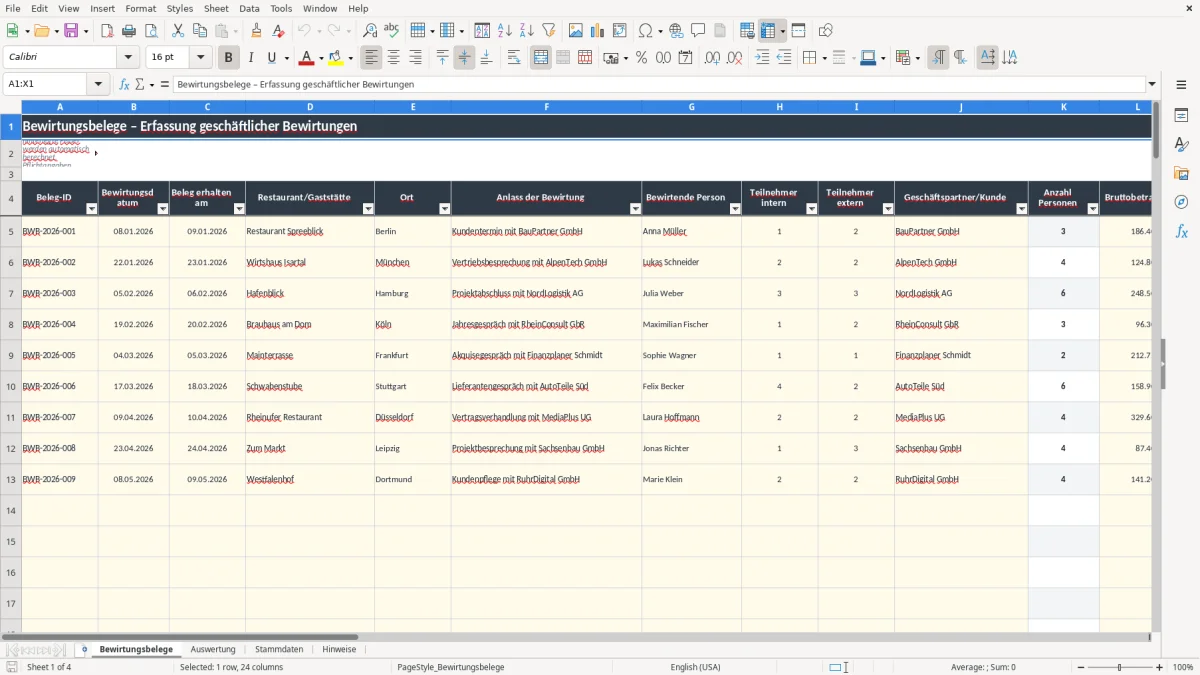Toggle Freeze Rows and Columns

768,31
